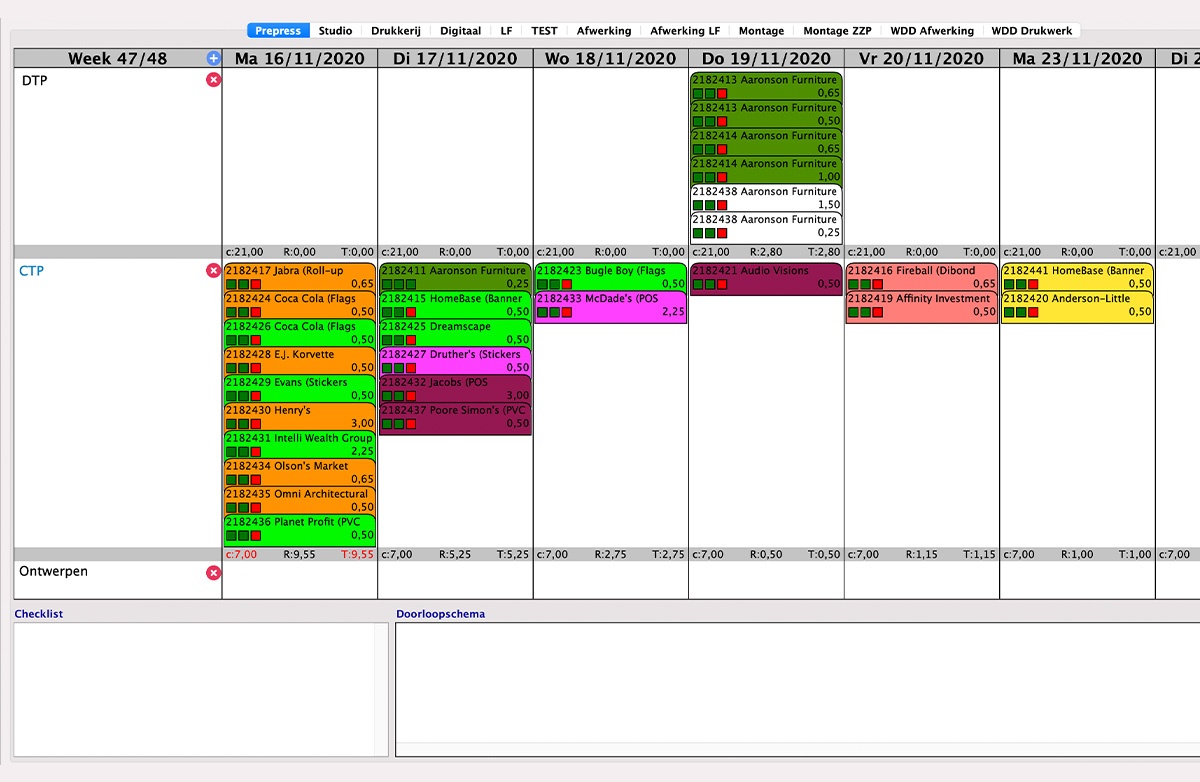Select DTP job 2182413 Aaronson Furniture 0,65
Screen dimensions: 1200x782
[x=766, y=86]
